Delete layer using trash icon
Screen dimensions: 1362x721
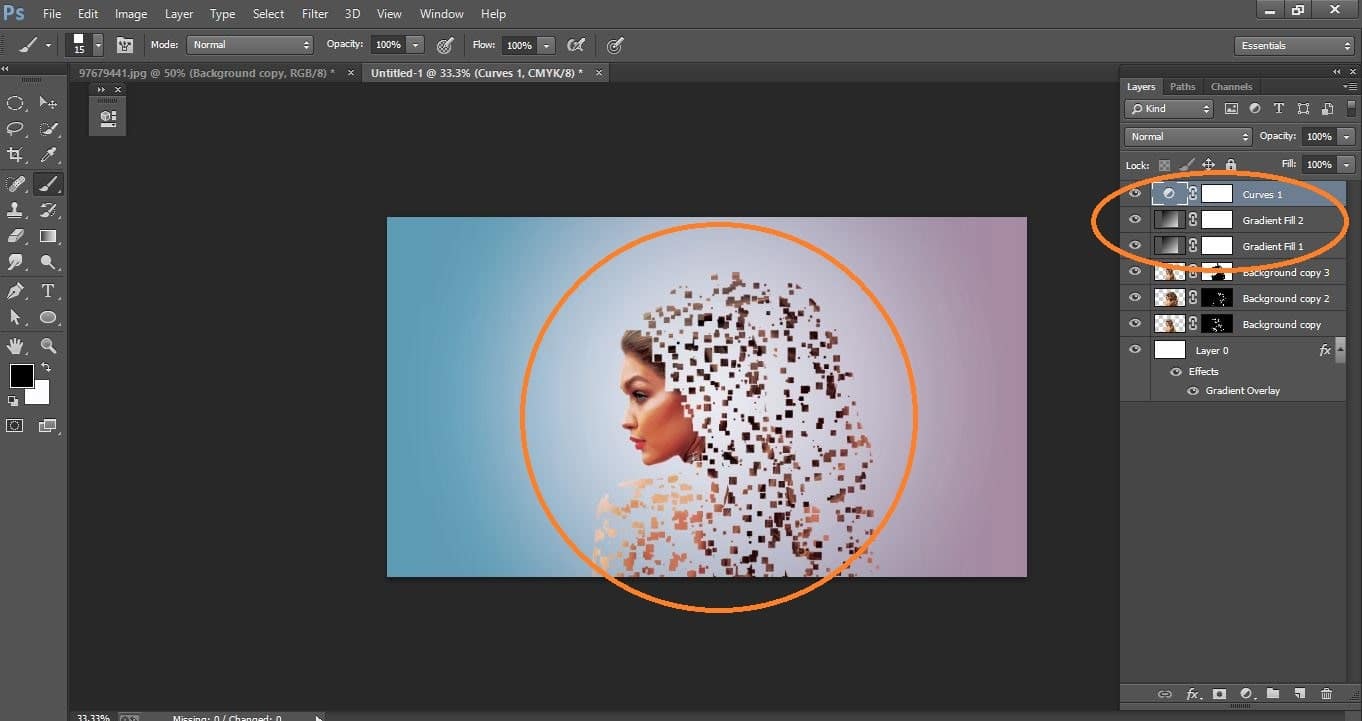point(1327,694)
